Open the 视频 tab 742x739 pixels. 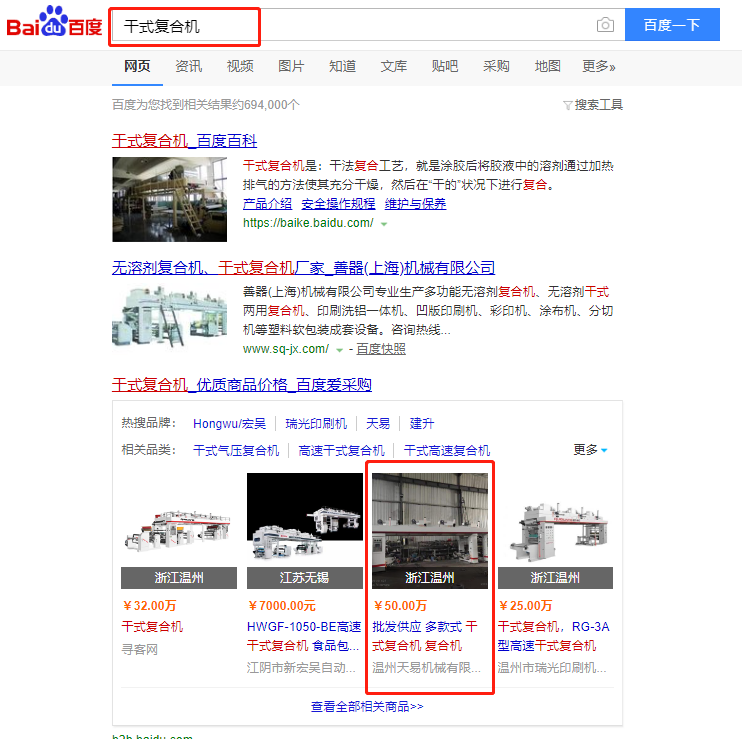click(240, 66)
